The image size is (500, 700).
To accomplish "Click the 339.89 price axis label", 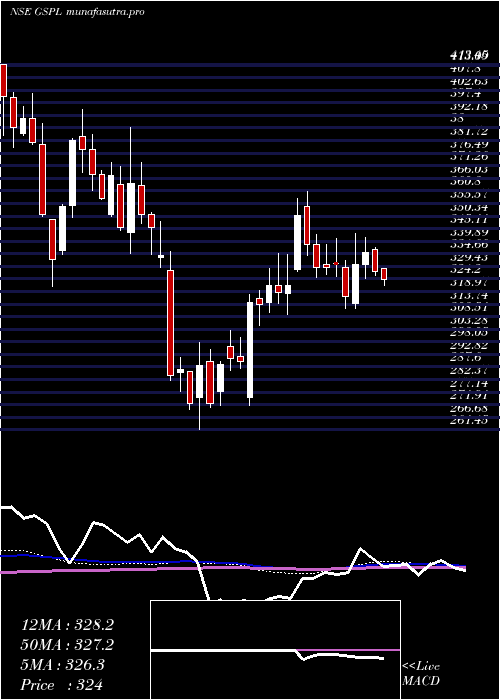I will tap(469, 233).
